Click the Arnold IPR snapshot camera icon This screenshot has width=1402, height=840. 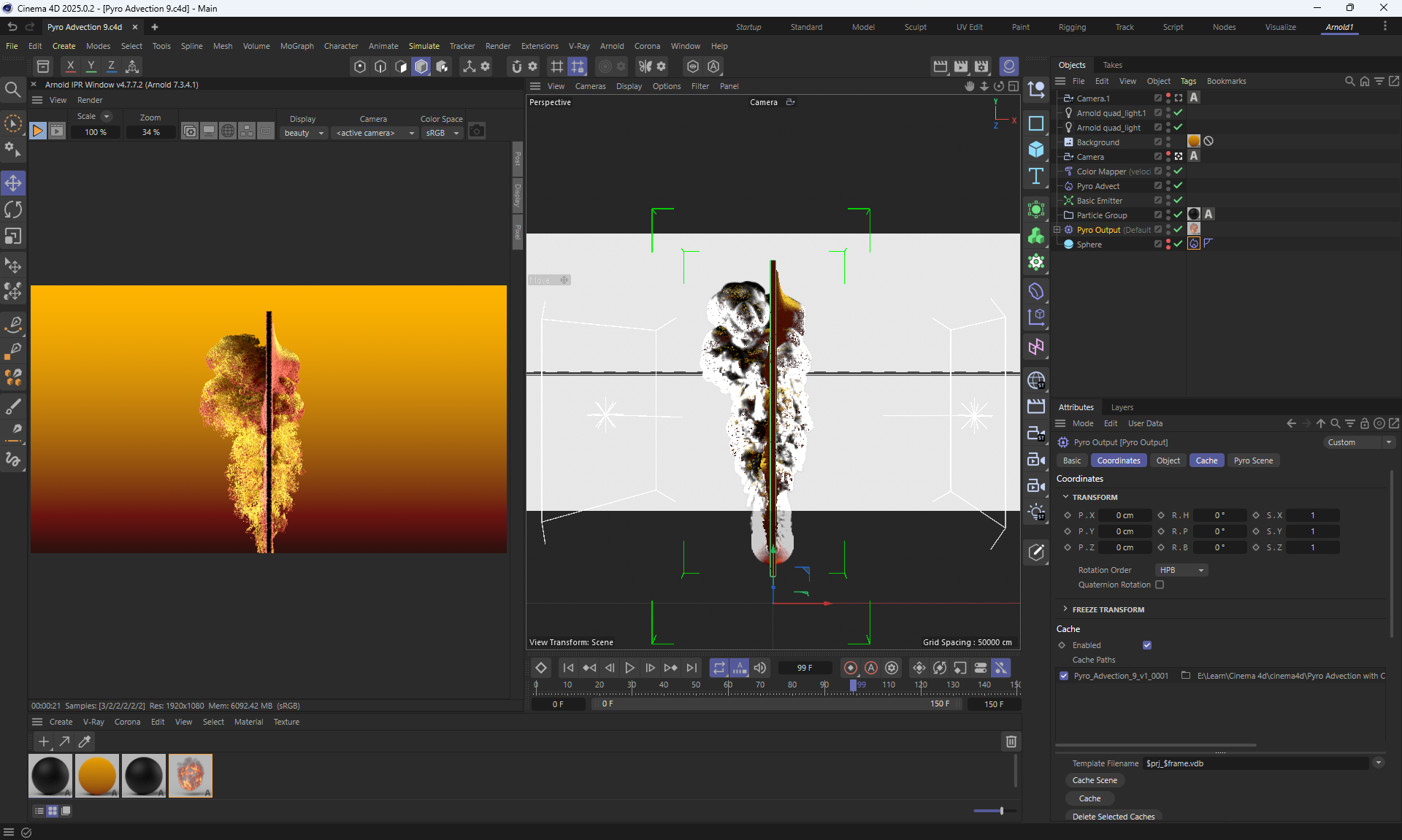pyautogui.click(x=477, y=131)
